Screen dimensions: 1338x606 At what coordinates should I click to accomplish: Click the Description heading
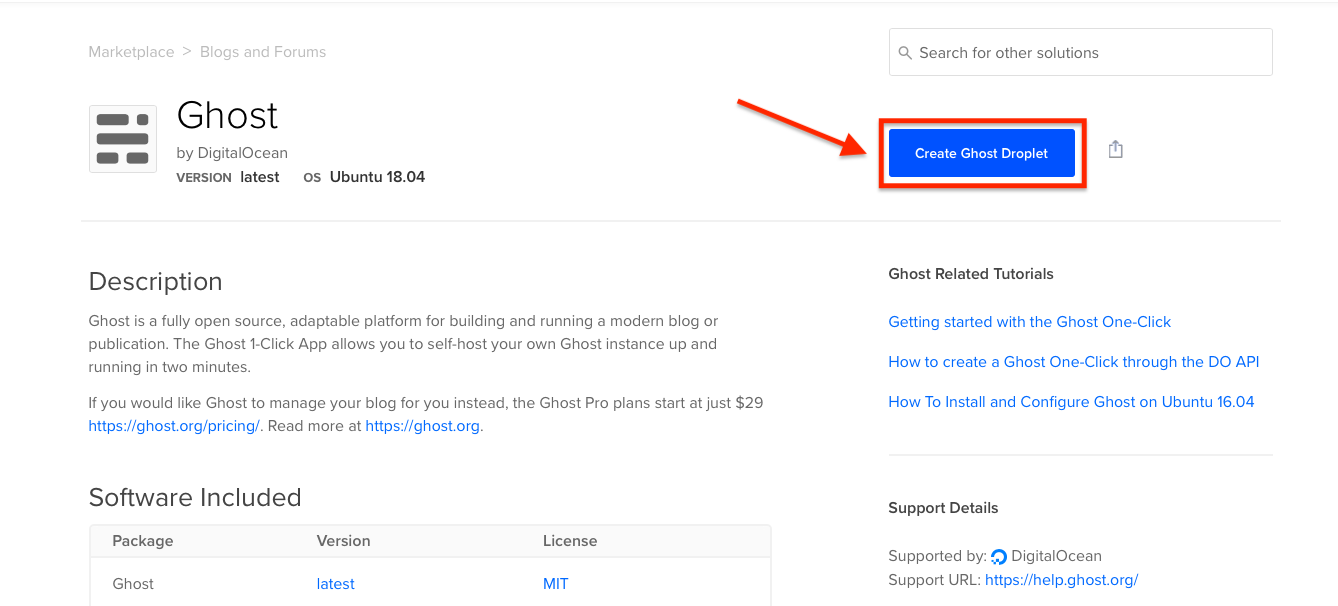coord(155,282)
